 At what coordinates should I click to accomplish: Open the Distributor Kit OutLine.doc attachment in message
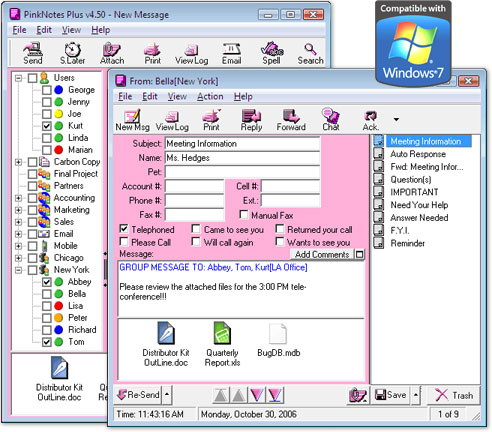[x=166, y=344]
